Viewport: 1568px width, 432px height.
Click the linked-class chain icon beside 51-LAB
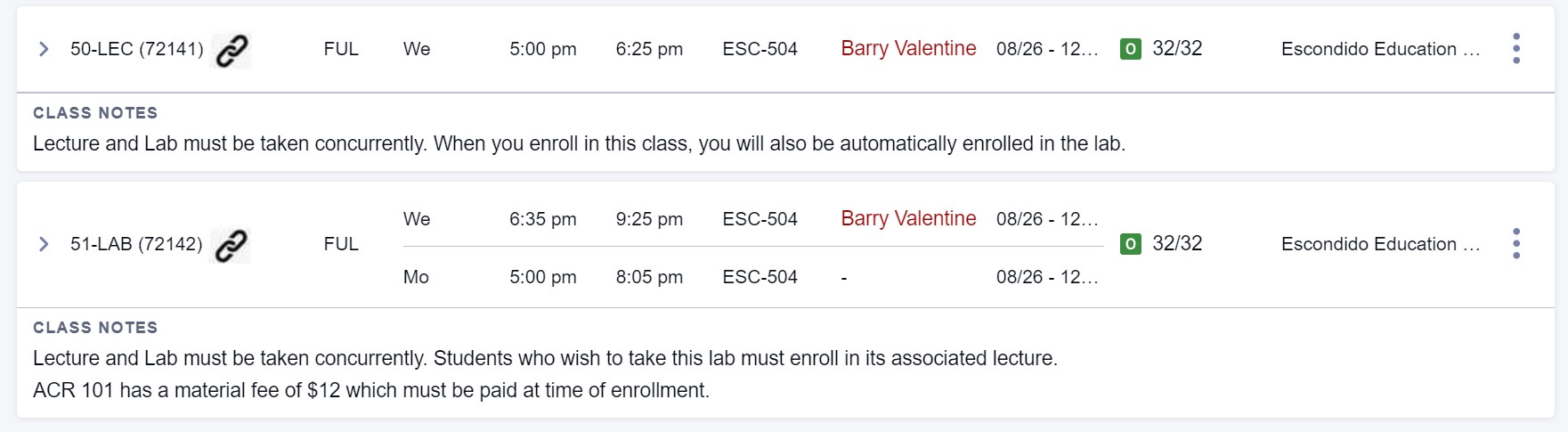pos(231,245)
